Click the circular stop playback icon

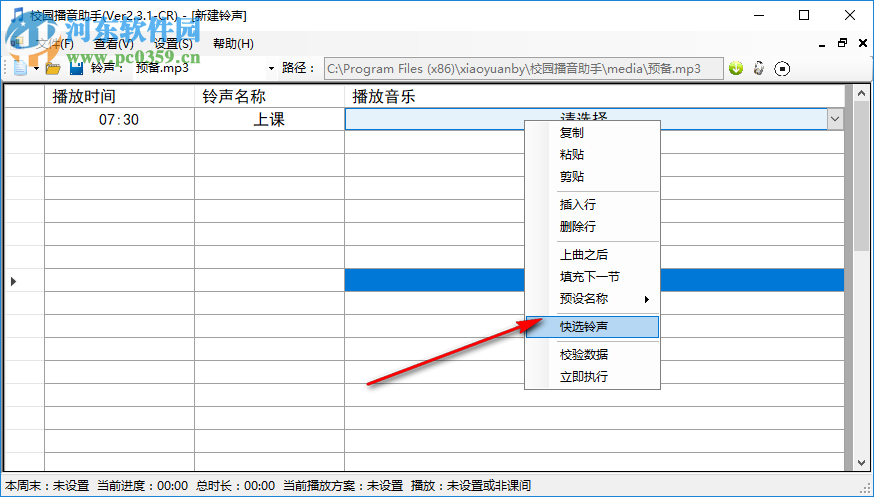(x=782, y=69)
